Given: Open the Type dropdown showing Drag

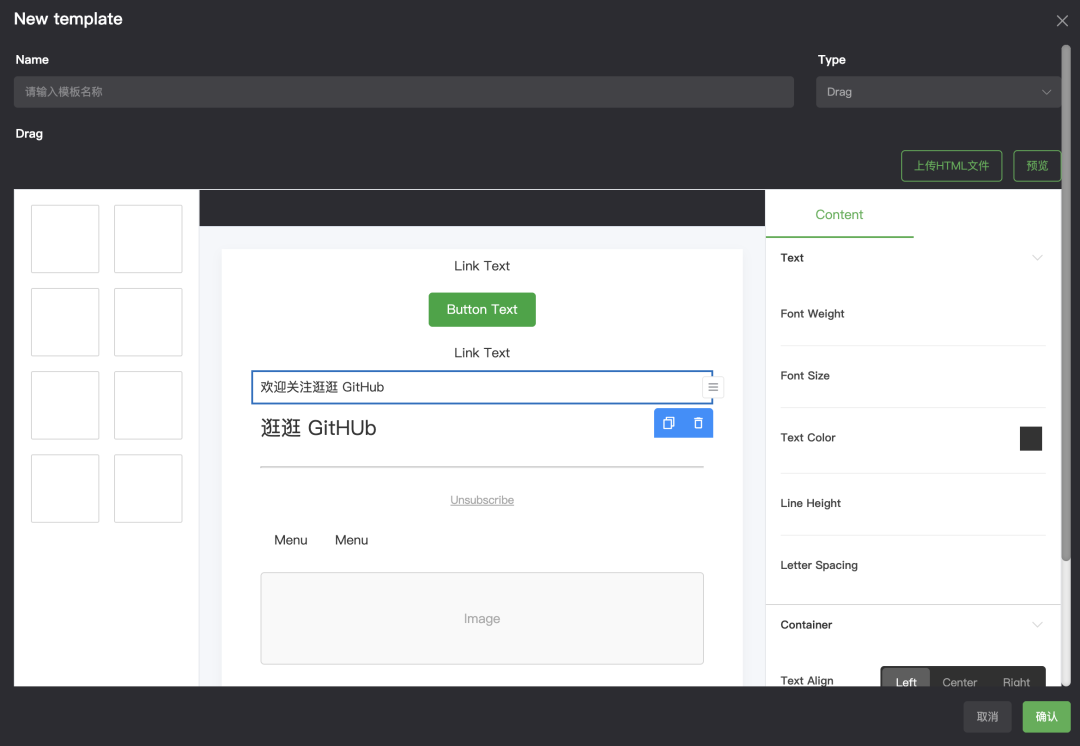Looking at the screenshot, I should [x=937, y=91].
